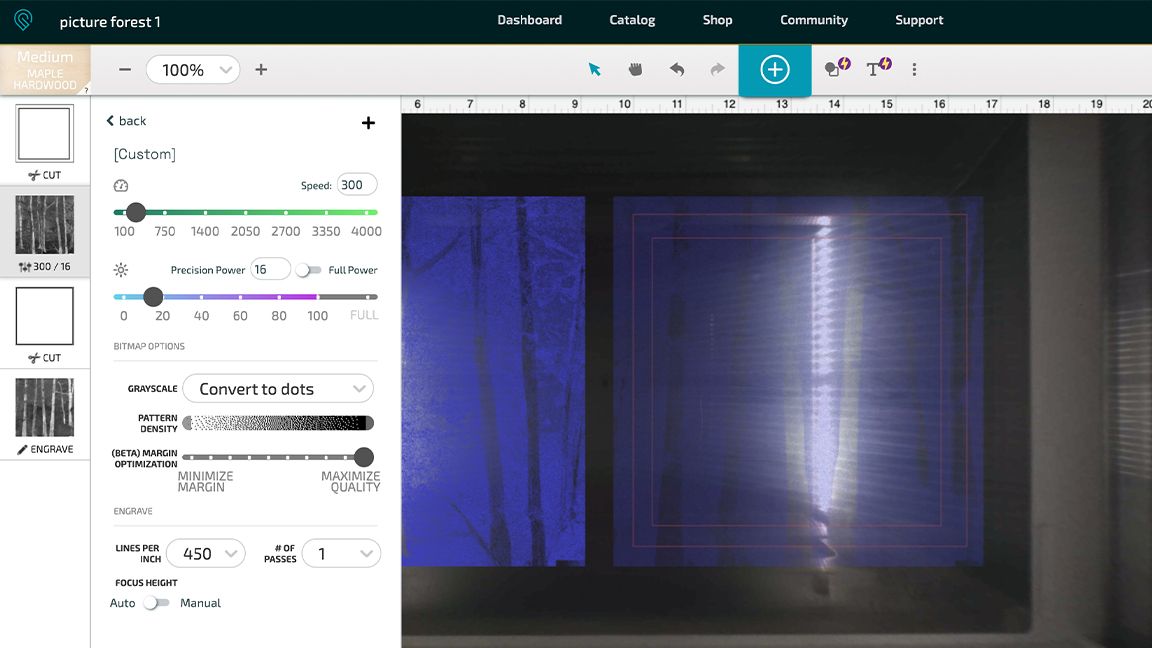Go to the Community page

click(814, 20)
